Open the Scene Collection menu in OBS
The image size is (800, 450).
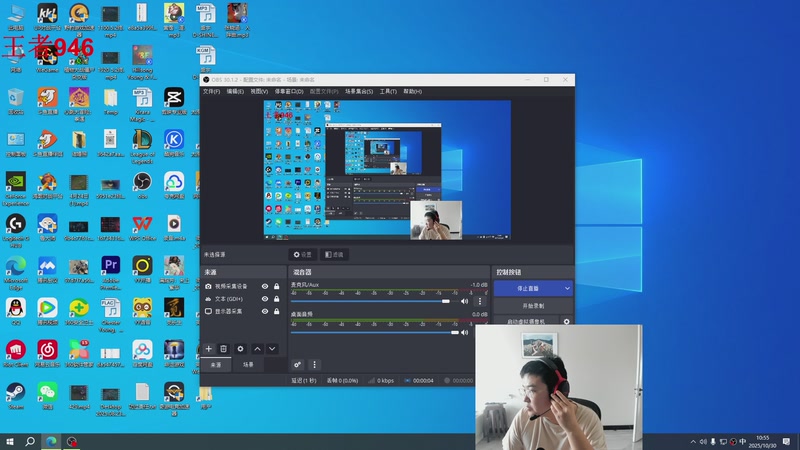[359, 91]
